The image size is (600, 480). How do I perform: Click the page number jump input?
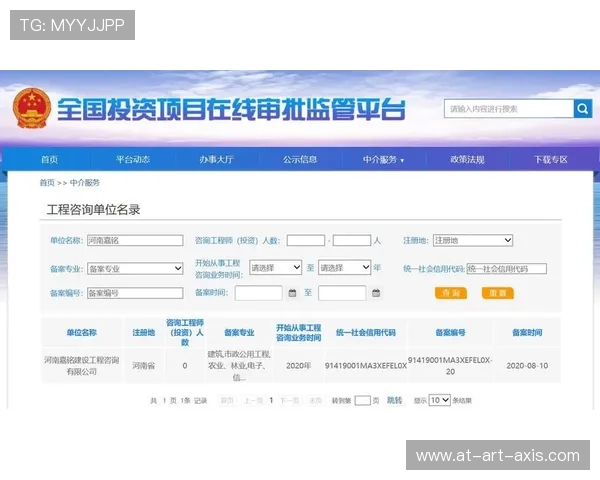click(362, 401)
